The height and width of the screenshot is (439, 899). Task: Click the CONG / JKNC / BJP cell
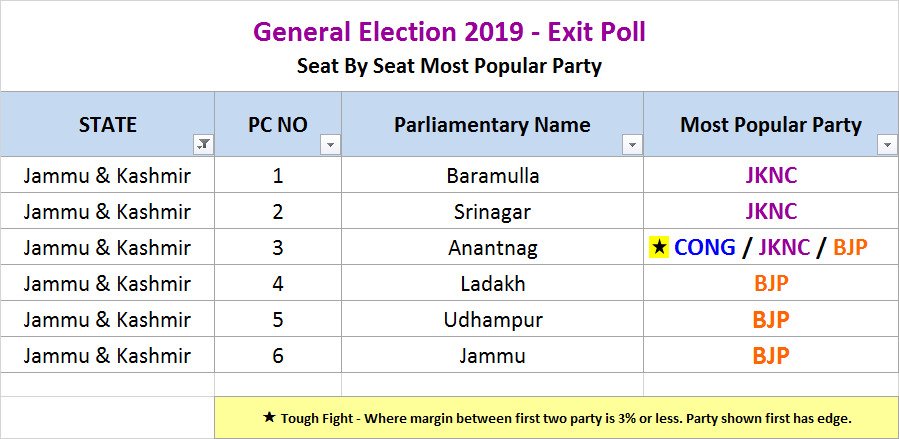click(771, 248)
